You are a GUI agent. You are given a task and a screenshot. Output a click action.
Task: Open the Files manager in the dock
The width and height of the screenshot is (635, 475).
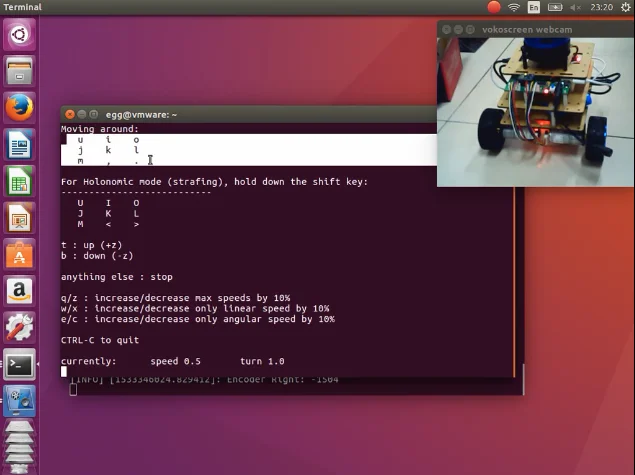[x=19, y=71]
